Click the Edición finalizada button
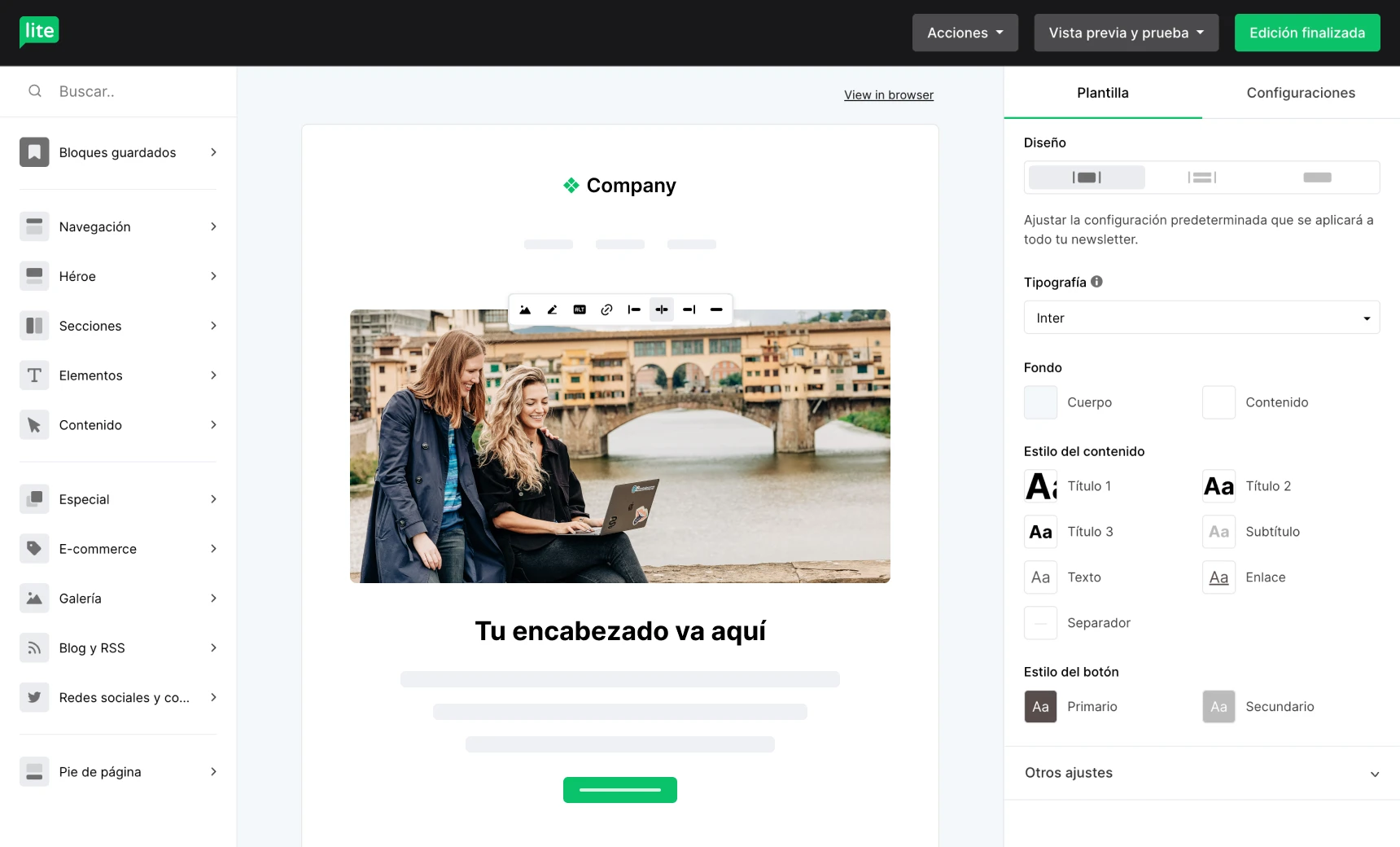 click(x=1306, y=33)
